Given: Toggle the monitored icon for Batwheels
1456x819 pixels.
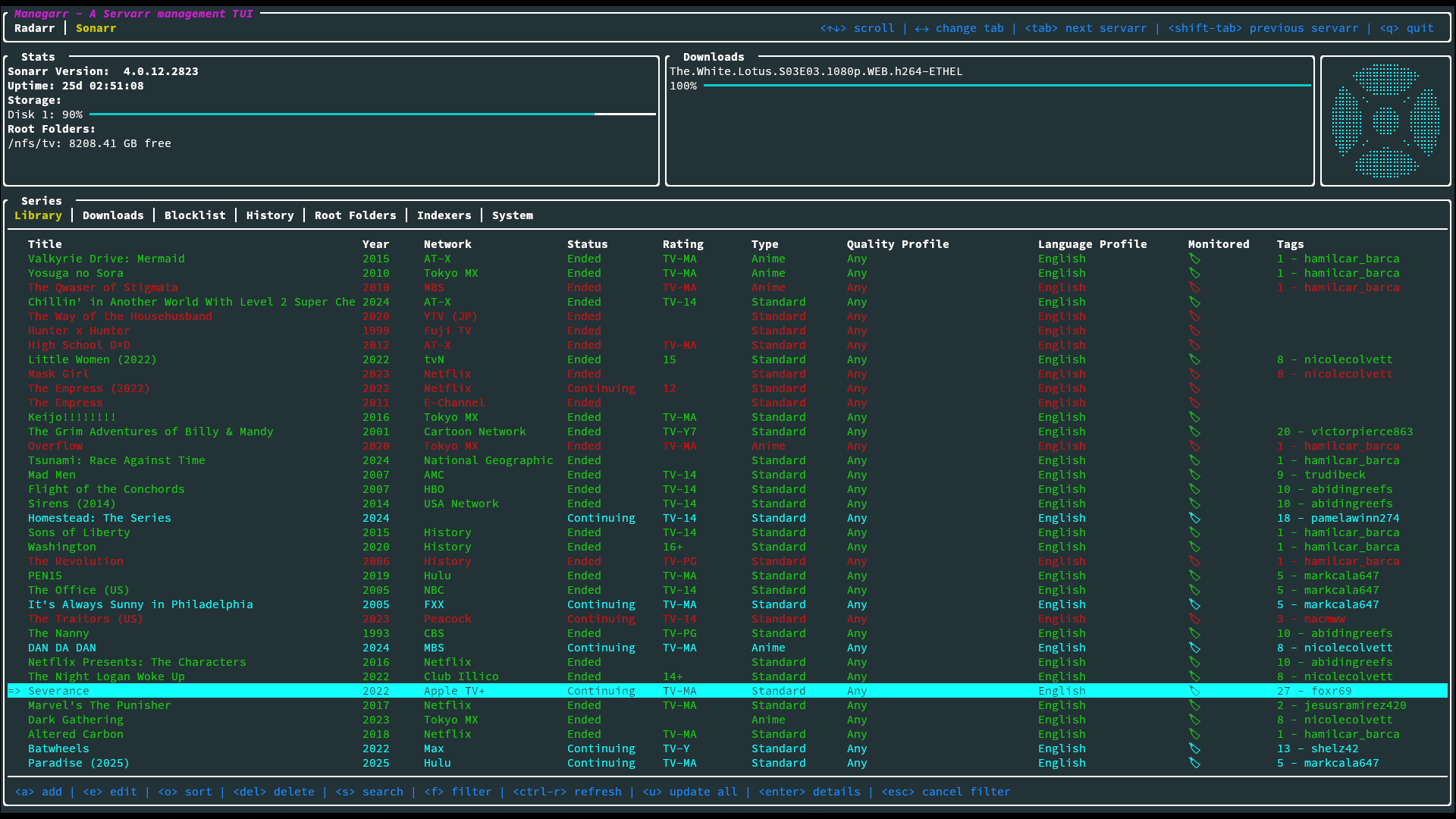Looking at the screenshot, I should [1195, 748].
